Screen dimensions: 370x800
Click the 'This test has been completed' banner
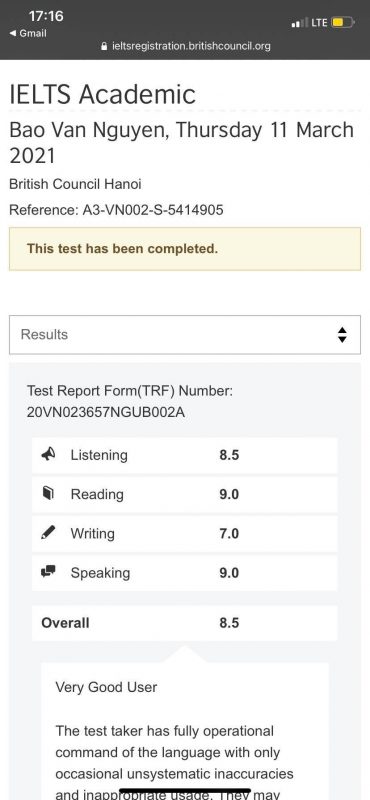point(185,249)
